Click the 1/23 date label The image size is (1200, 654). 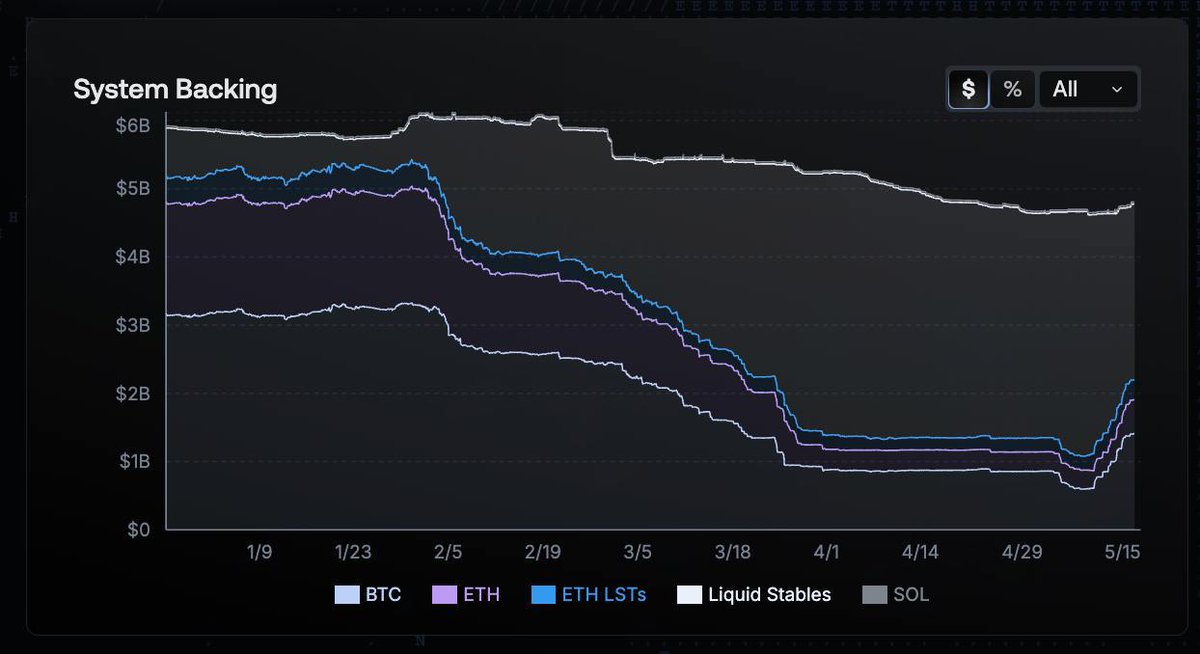click(353, 551)
